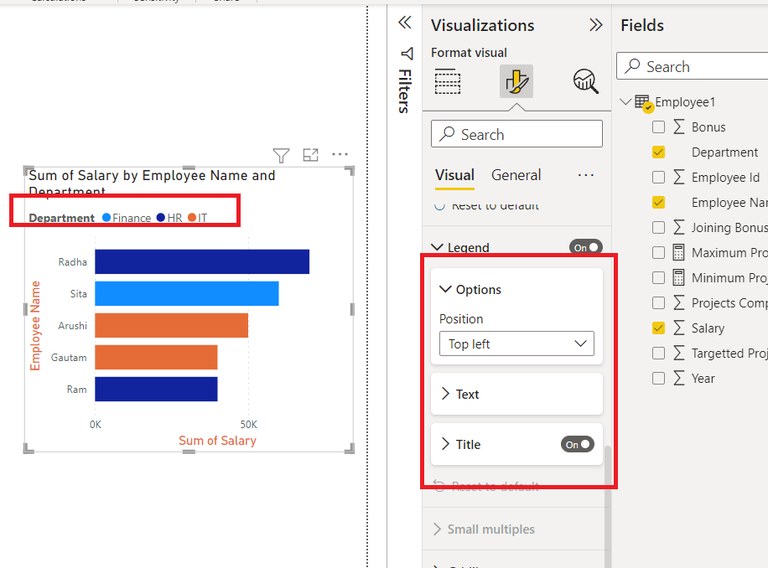The image size is (768, 568).
Task: Click sigma icon next to Targetted Proj
Action: [x=678, y=353]
